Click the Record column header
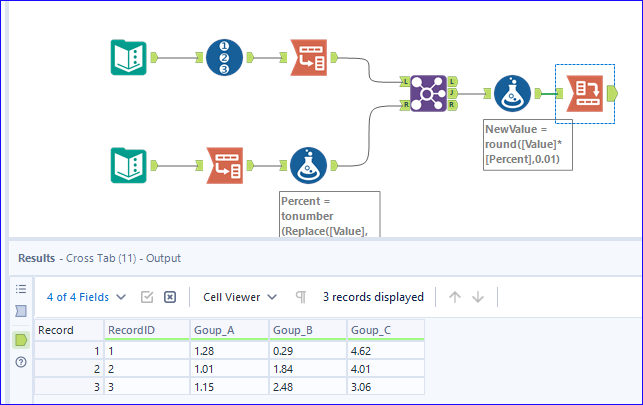This screenshot has width=643, height=405. click(x=69, y=330)
